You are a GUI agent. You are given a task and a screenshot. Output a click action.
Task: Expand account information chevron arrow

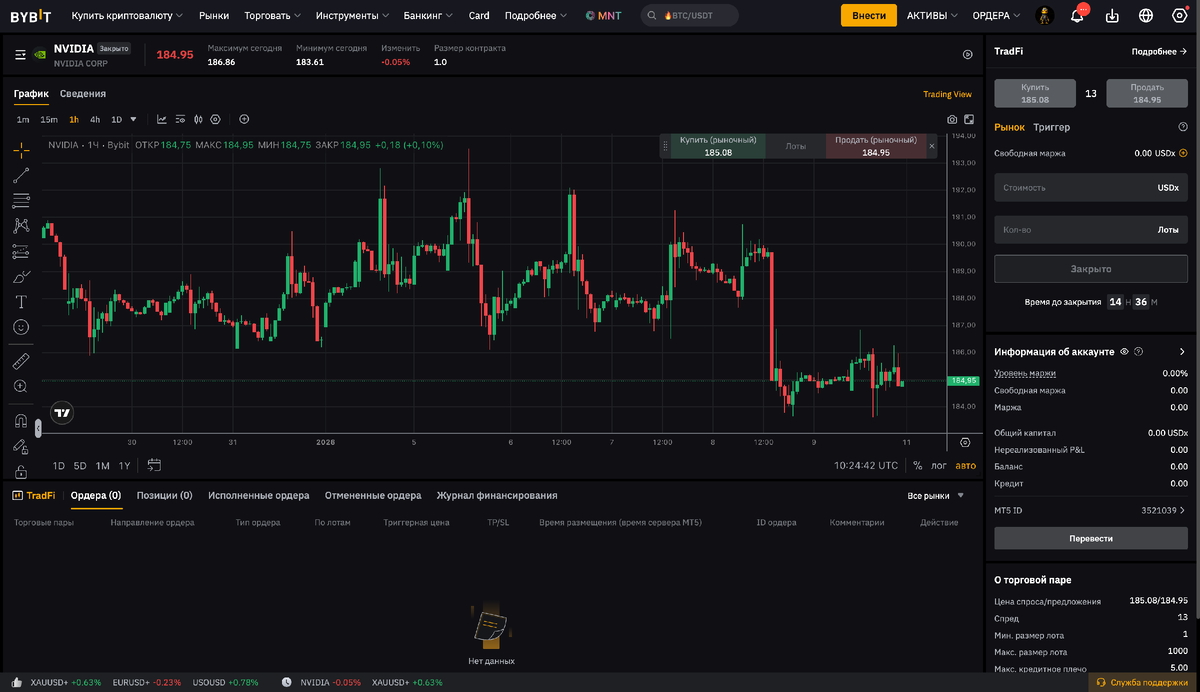(x=1182, y=352)
